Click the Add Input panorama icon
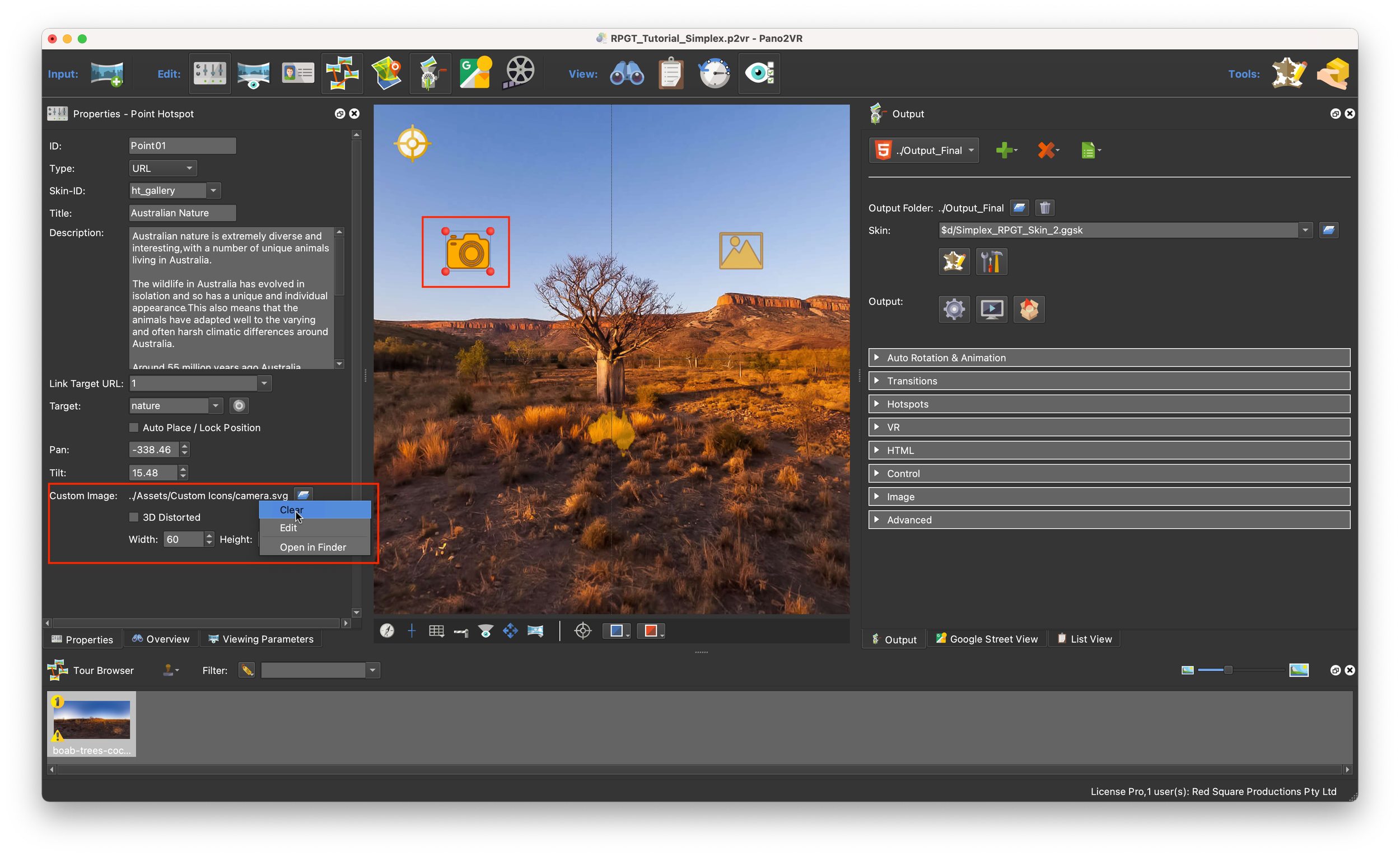The image size is (1400, 857). coord(107,74)
